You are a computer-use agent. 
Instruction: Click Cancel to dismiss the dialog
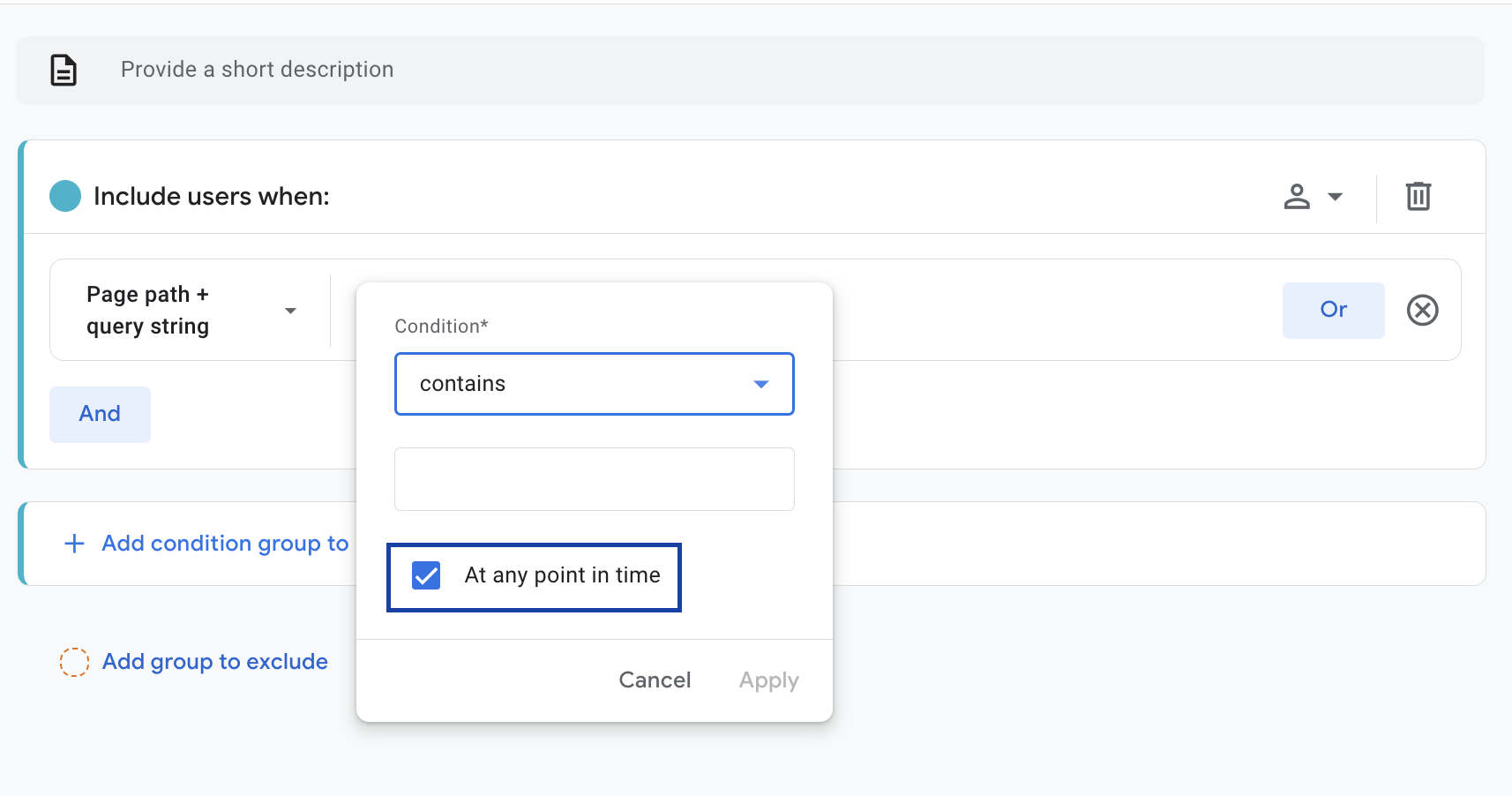point(655,680)
